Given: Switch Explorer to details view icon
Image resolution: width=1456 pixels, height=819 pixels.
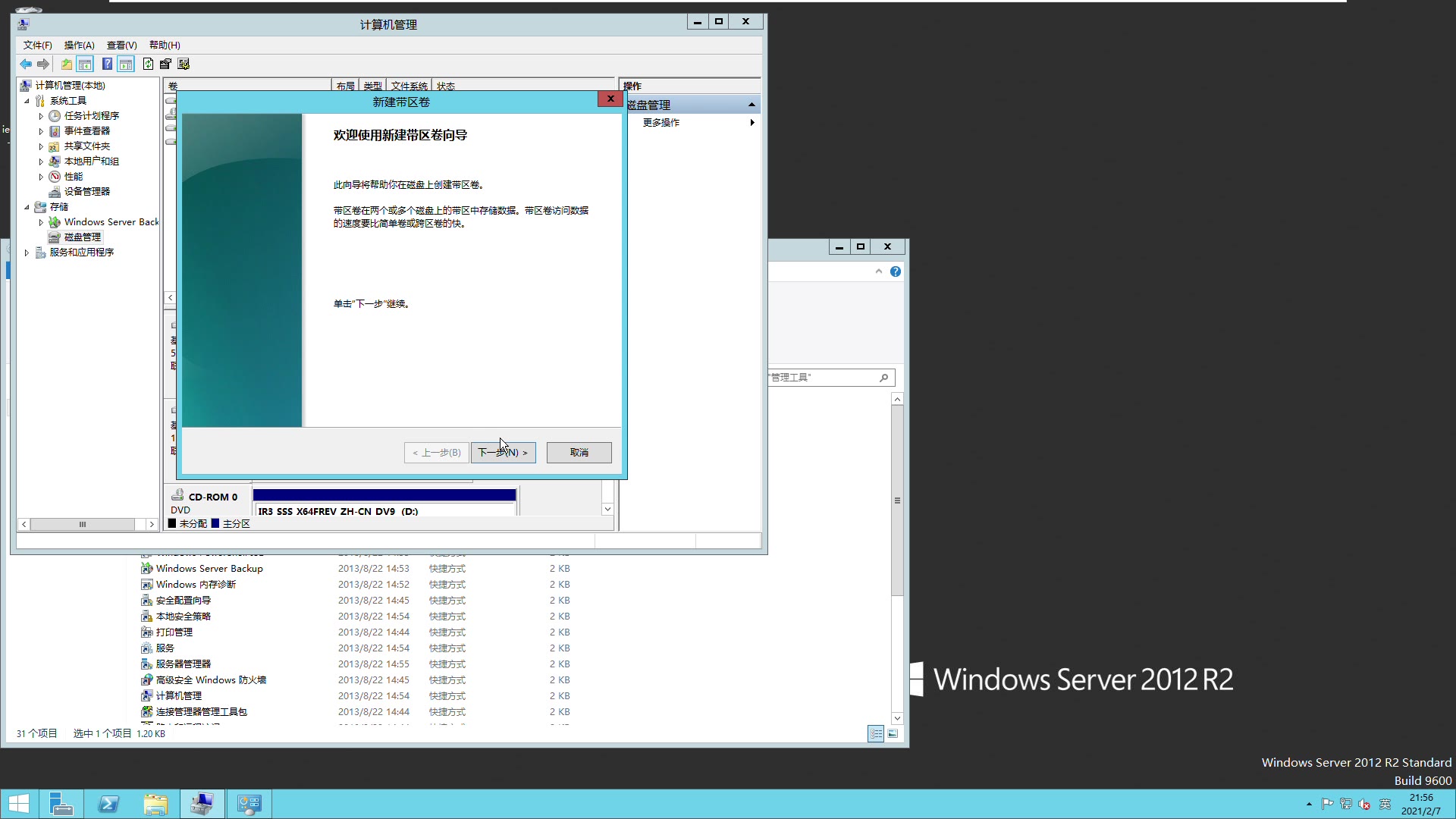Looking at the screenshot, I should 876,733.
